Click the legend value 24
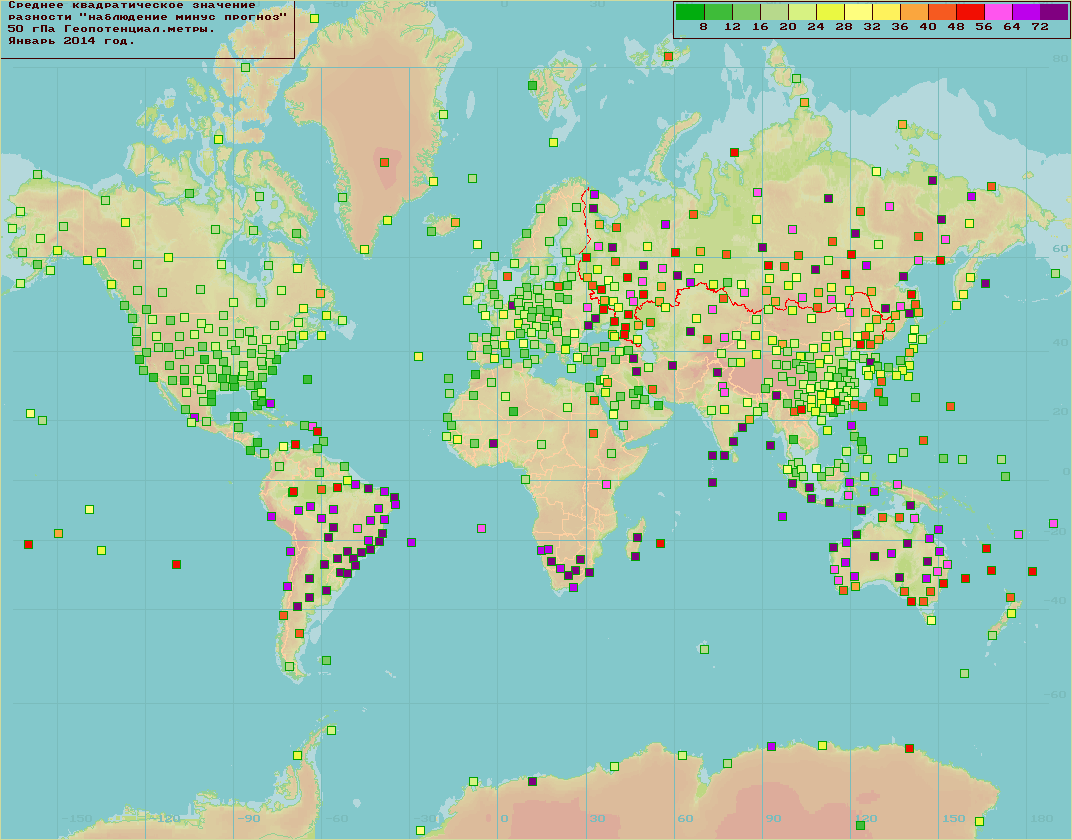This screenshot has height=840, width=1072. pyautogui.click(x=816, y=27)
